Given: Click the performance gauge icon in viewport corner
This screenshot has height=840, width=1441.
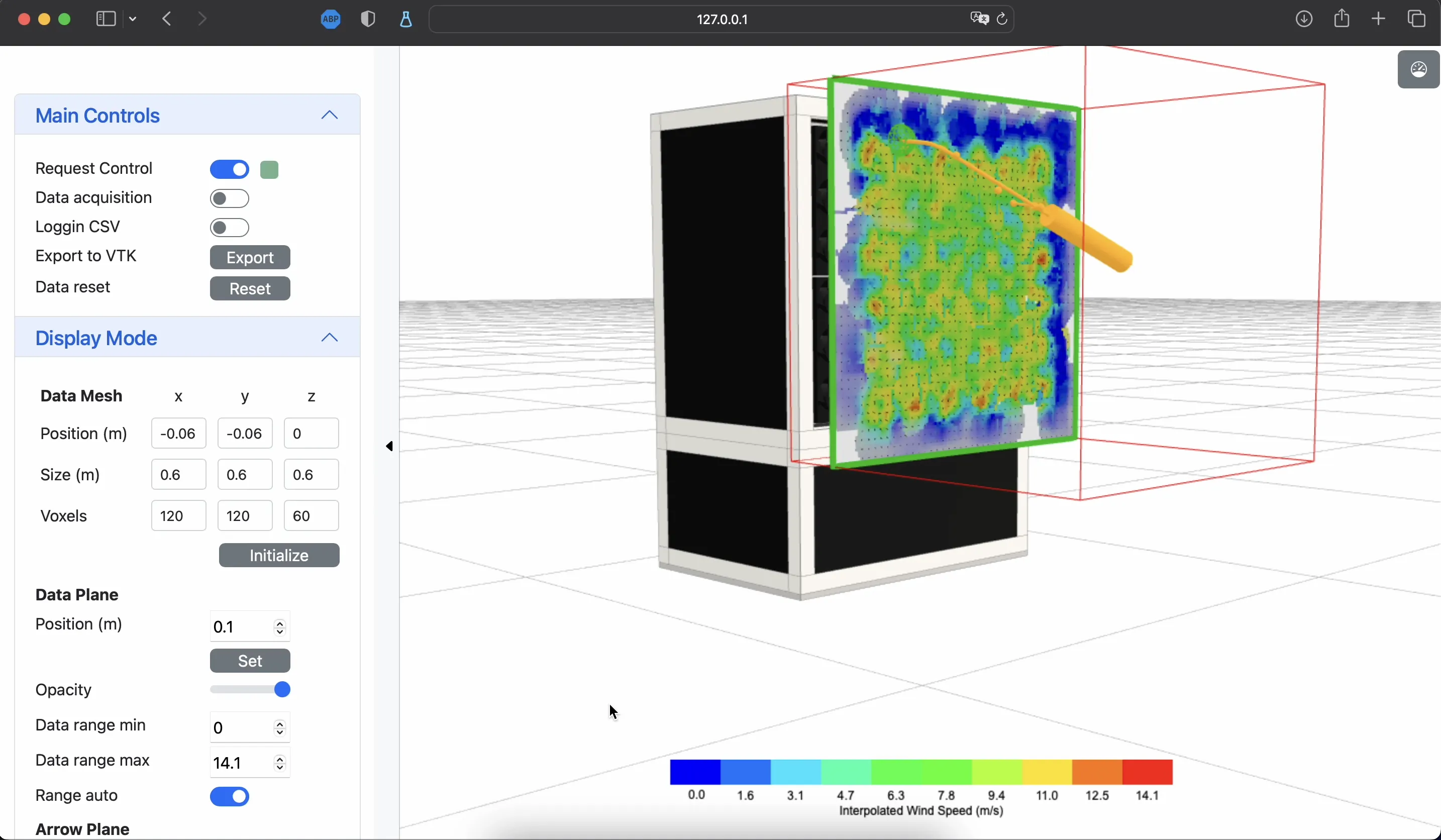Looking at the screenshot, I should pos(1419,69).
